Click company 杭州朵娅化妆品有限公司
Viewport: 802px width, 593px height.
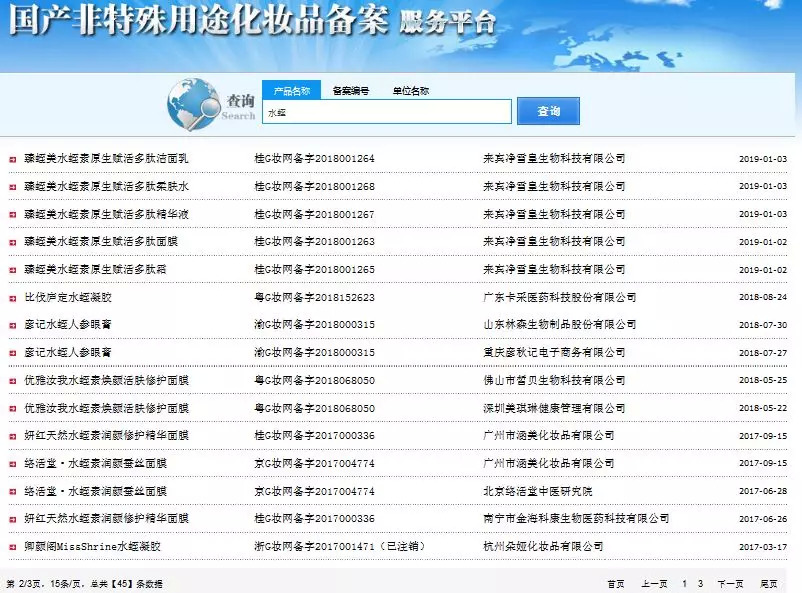pos(543,546)
